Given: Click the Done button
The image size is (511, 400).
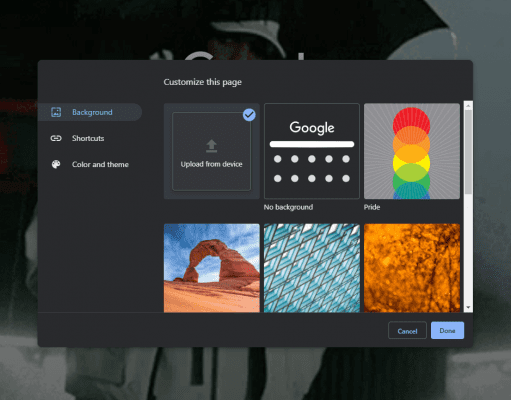Looking at the screenshot, I should point(447,330).
